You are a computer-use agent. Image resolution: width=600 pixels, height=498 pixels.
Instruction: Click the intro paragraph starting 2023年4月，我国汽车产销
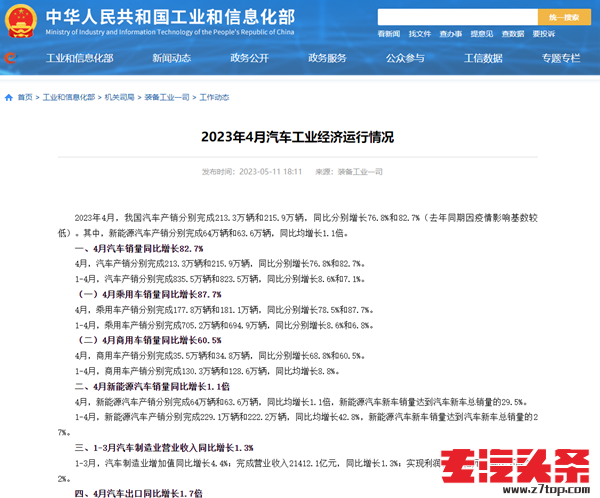pos(298,225)
